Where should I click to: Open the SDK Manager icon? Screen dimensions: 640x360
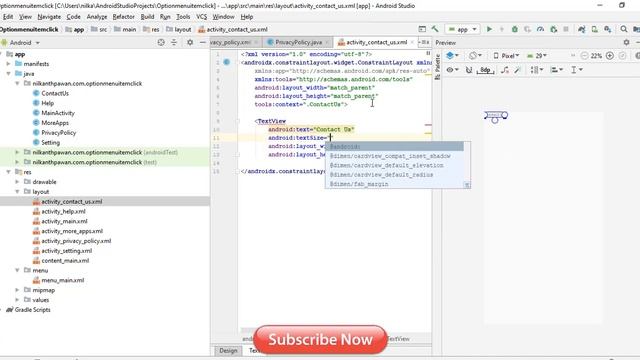pyautogui.click(x=608, y=29)
